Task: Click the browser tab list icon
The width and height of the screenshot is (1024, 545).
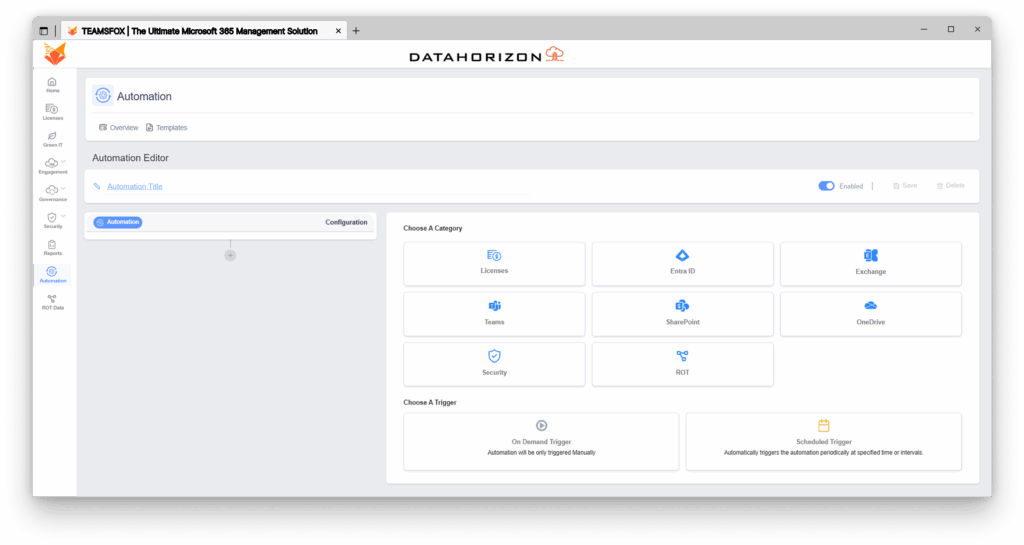Action: pyautogui.click(x=44, y=31)
